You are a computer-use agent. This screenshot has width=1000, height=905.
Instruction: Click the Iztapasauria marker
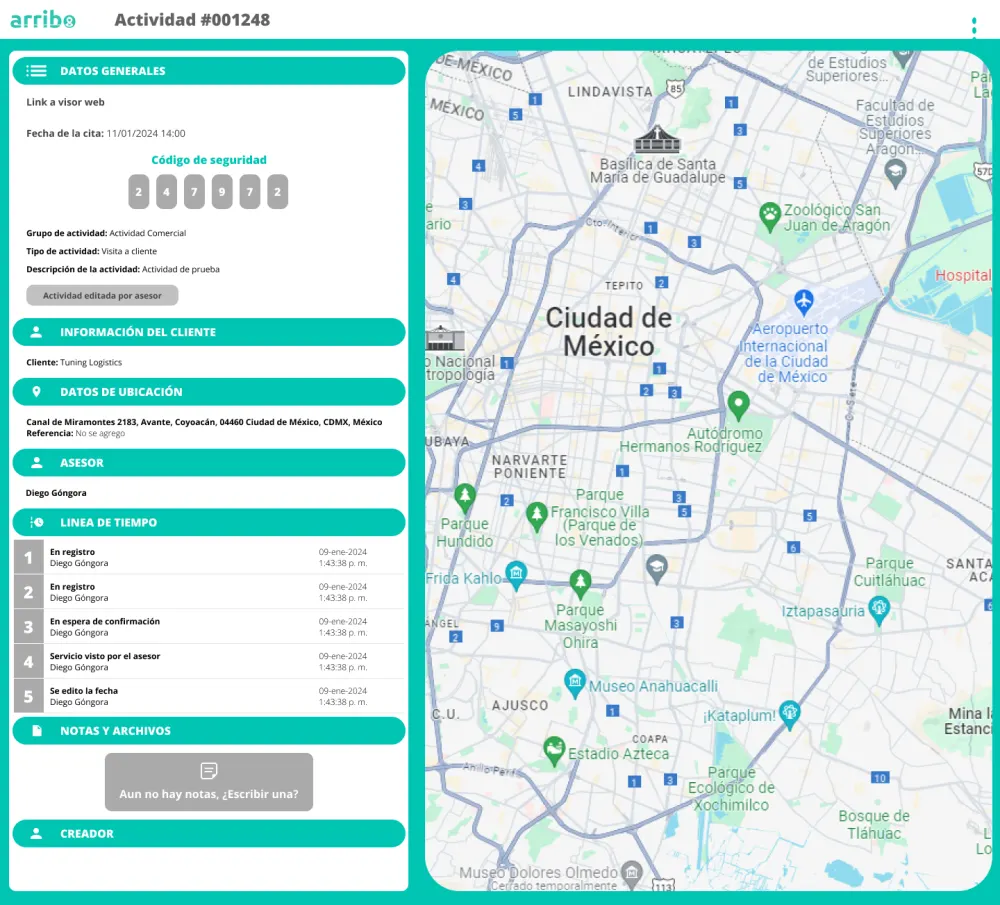click(879, 610)
